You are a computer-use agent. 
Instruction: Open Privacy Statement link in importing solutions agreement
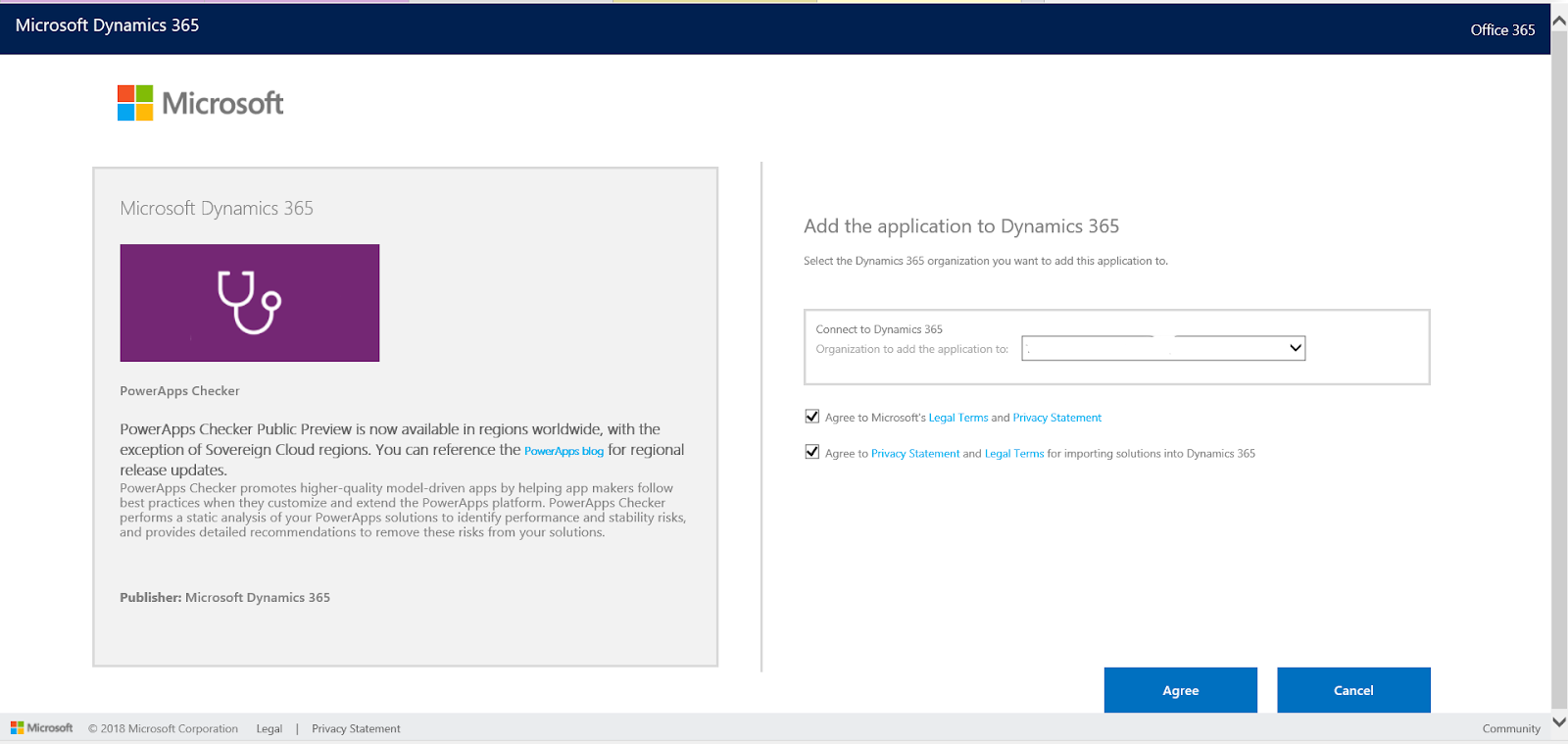coord(915,454)
